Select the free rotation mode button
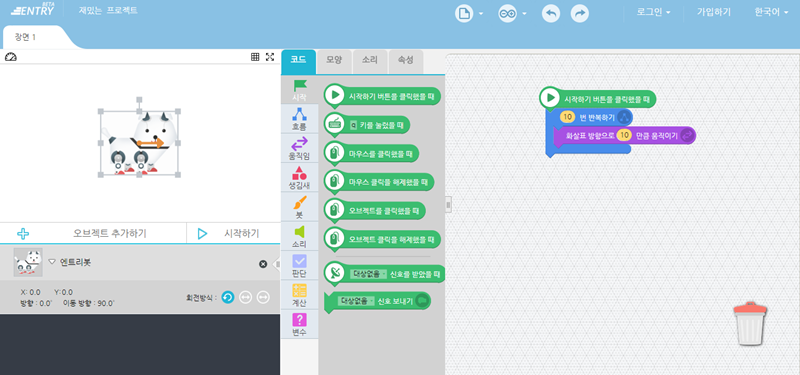 (x=228, y=297)
